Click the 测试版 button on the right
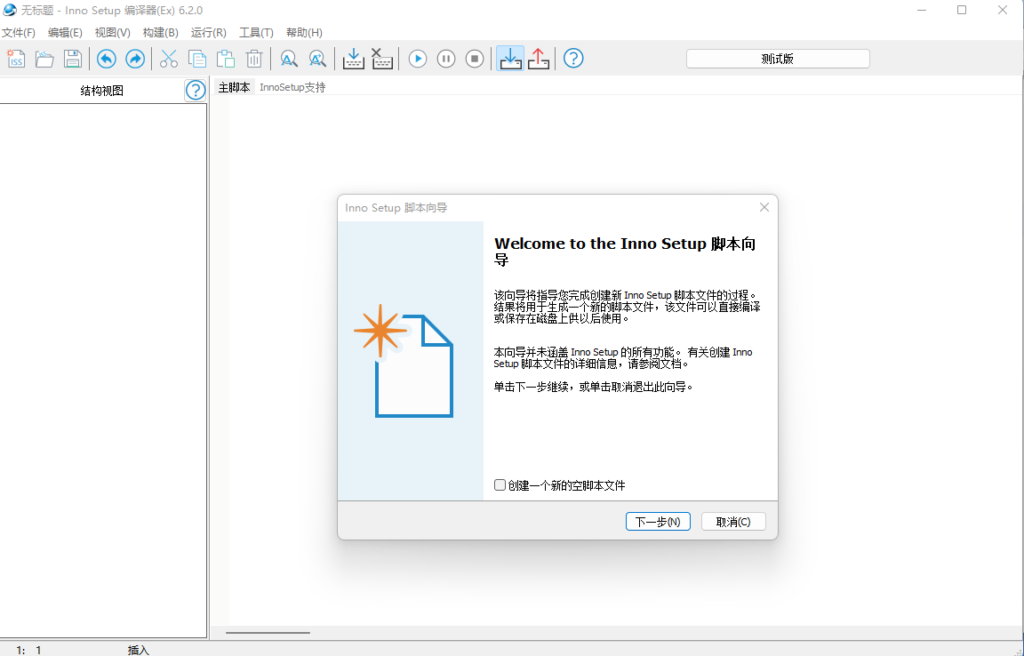This screenshot has height=656, width=1024. pyautogui.click(x=776, y=58)
